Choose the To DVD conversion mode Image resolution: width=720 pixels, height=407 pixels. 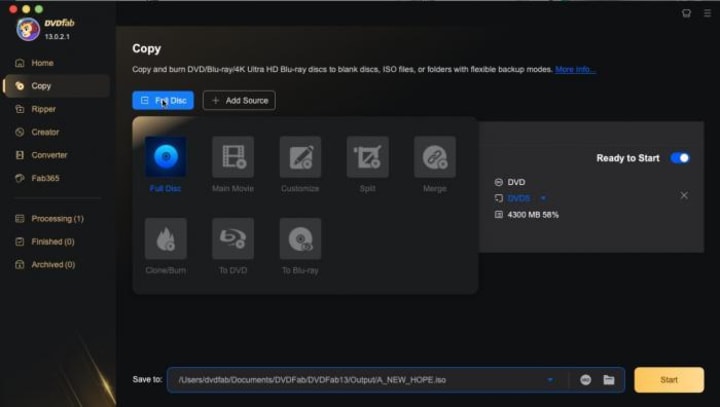pyautogui.click(x=233, y=238)
